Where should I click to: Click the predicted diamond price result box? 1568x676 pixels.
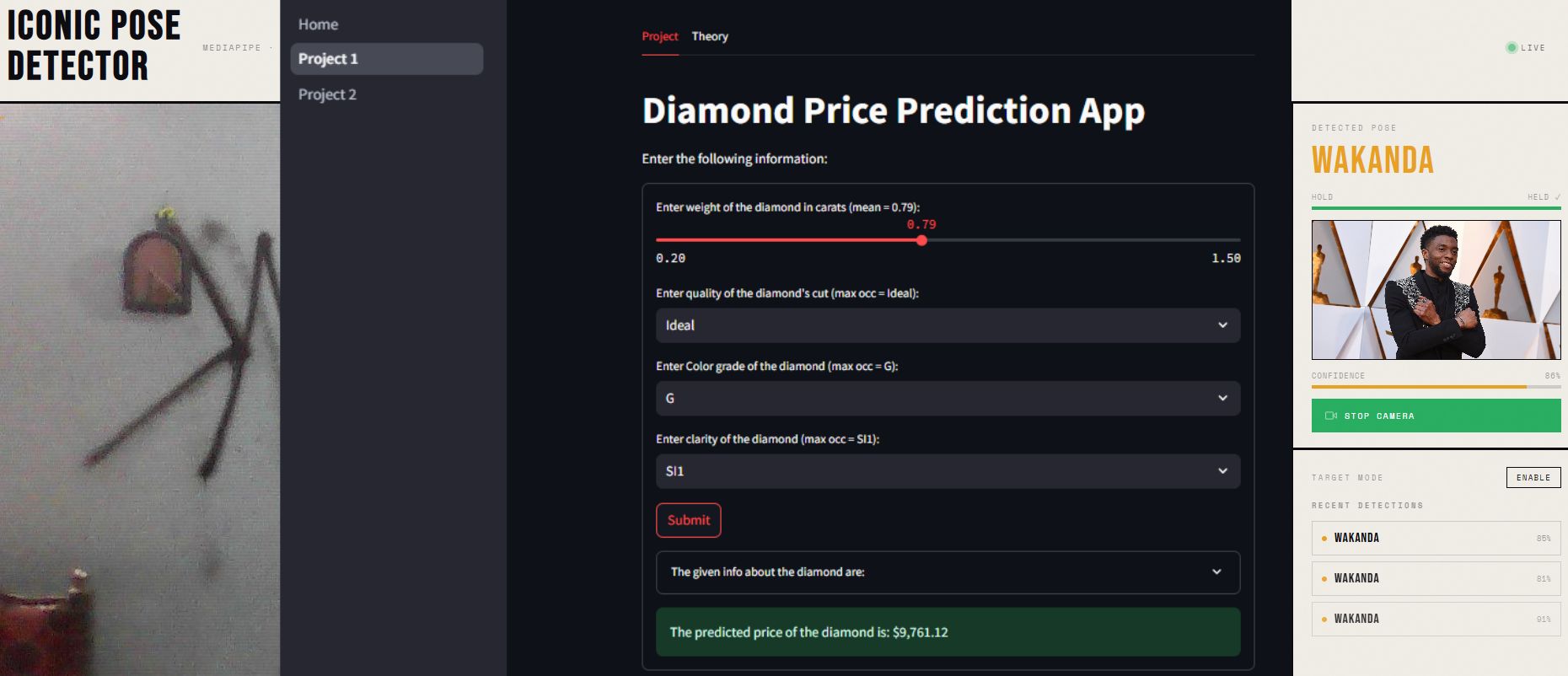948,632
